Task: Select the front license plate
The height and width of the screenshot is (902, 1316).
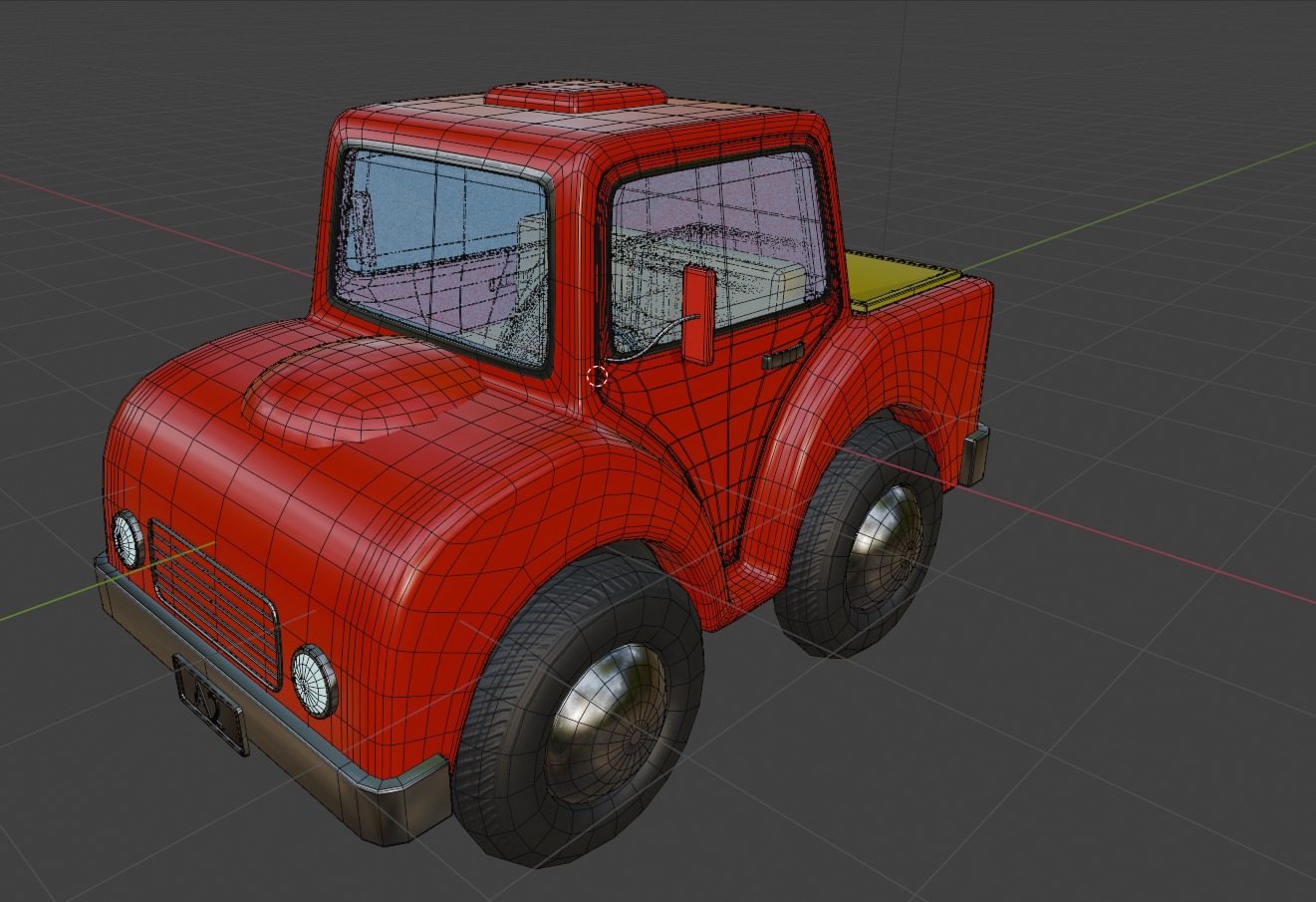Action: 210,706
